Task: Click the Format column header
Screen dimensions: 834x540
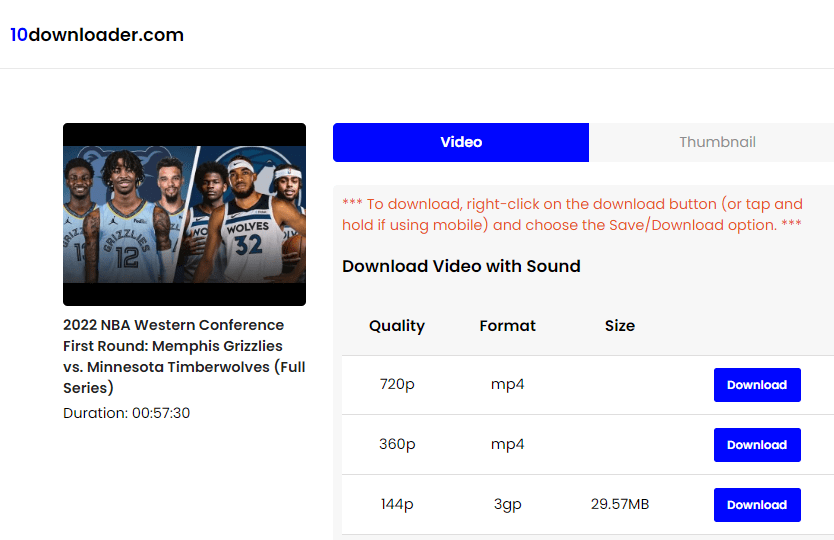Action: pyautogui.click(x=507, y=326)
